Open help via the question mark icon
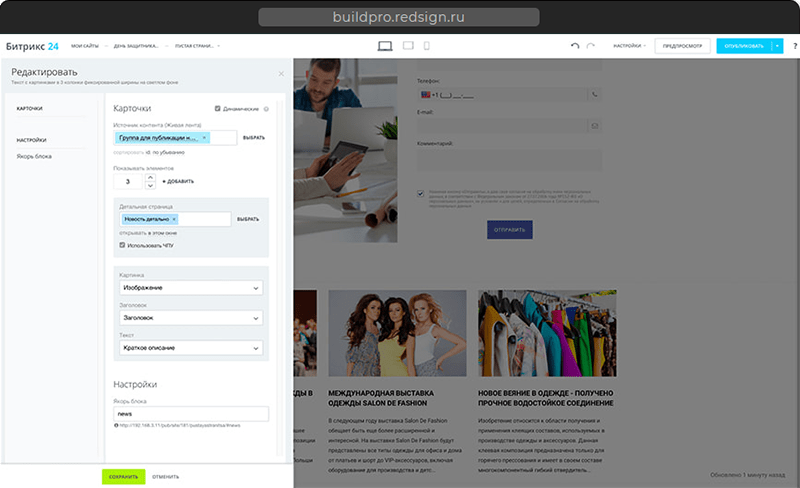The width and height of the screenshot is (800, 488). pos(795,46)
